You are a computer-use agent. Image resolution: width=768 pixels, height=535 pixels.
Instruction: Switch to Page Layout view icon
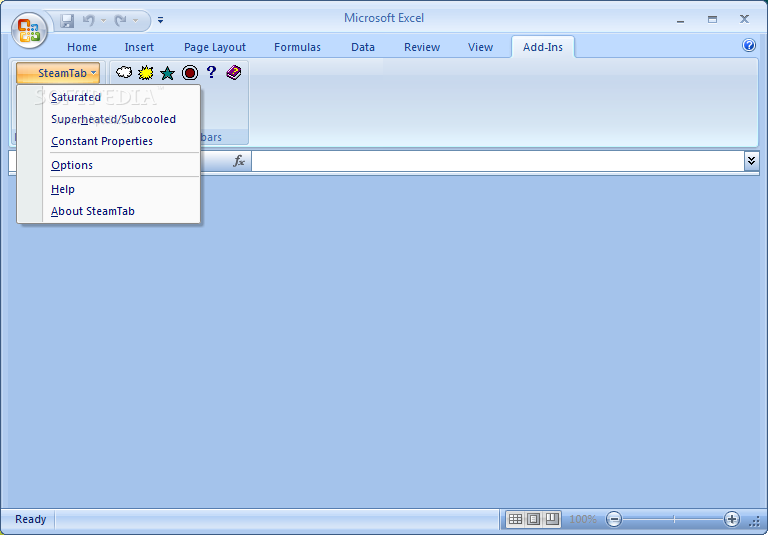click(x=533, y=519)
